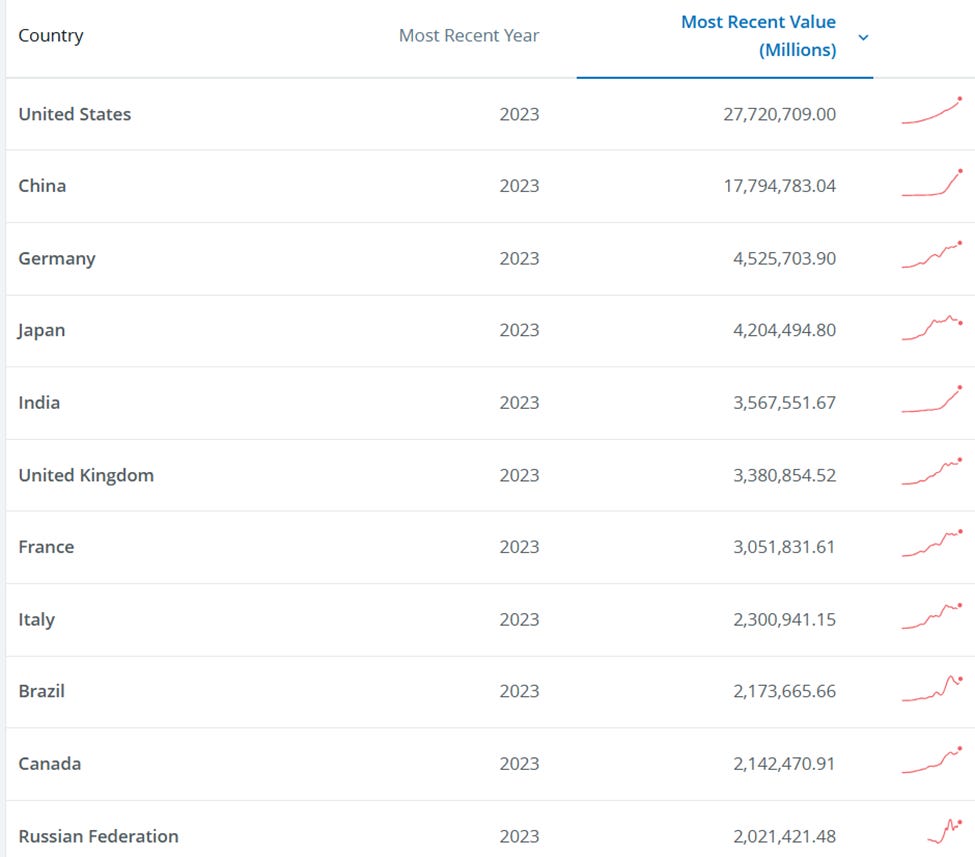Select value 3,380,854.52 for United Kingdom
Viewport: 975px width, 857px height.
pos(785,475)
